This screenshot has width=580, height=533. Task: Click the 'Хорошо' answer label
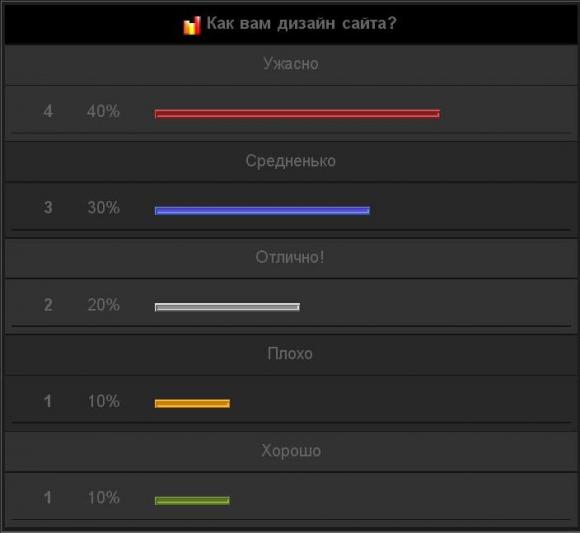coord(291,451)
